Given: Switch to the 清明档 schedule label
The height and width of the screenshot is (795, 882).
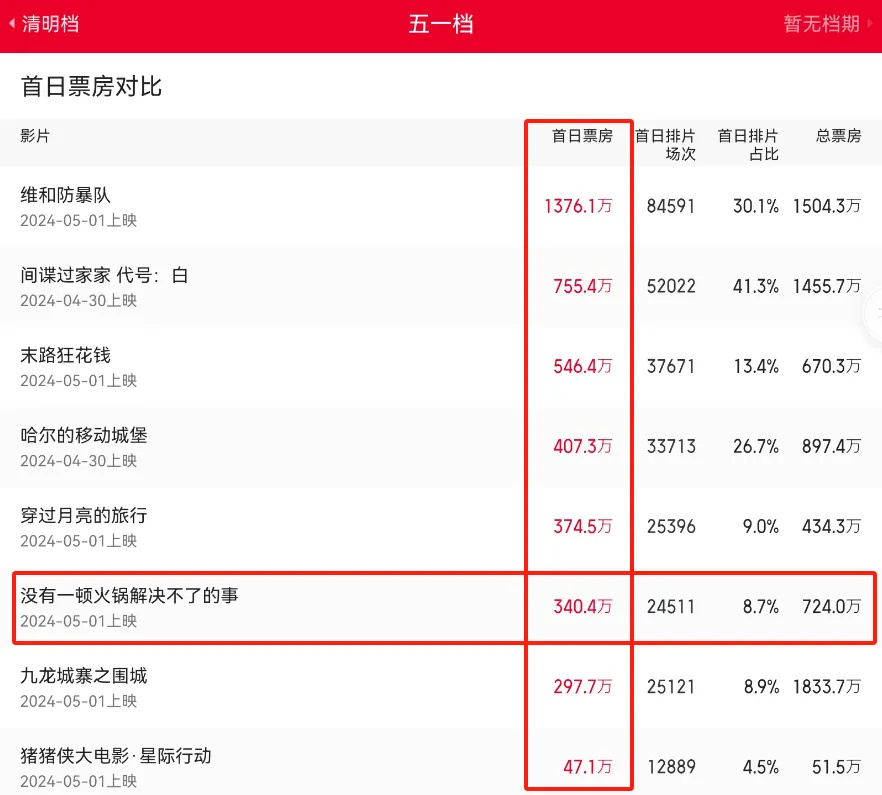Looking at the screenshot, I should point(50,24).
